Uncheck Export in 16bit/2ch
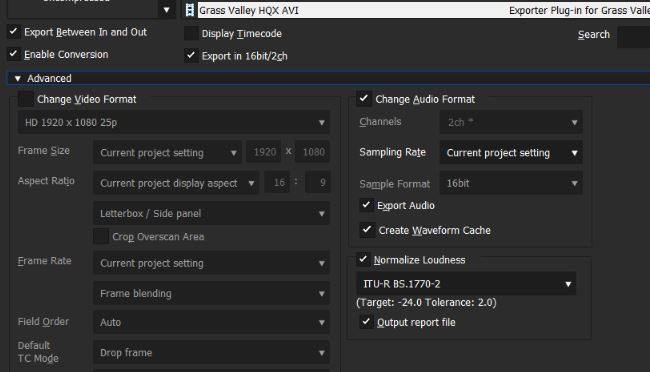 (x=191, y=55)
